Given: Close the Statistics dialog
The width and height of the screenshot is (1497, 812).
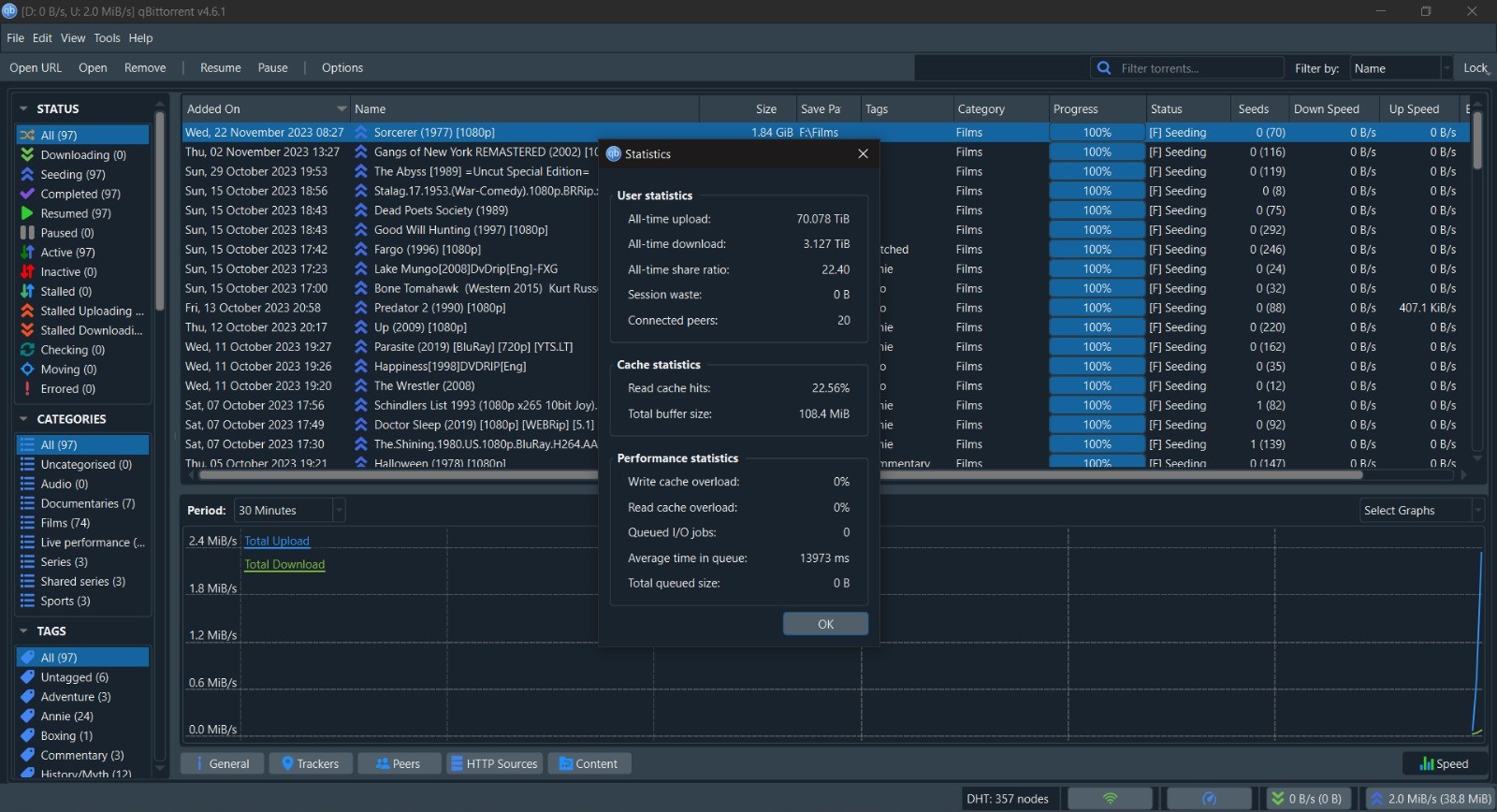Looking at the screenshot, I should [863, 153].
